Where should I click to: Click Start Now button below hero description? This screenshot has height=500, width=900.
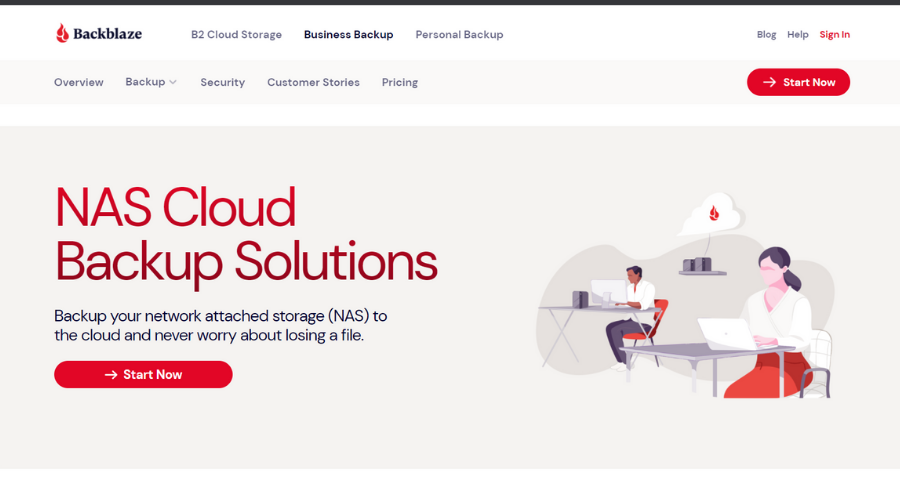pyautogui.click(x=143, y=374)
